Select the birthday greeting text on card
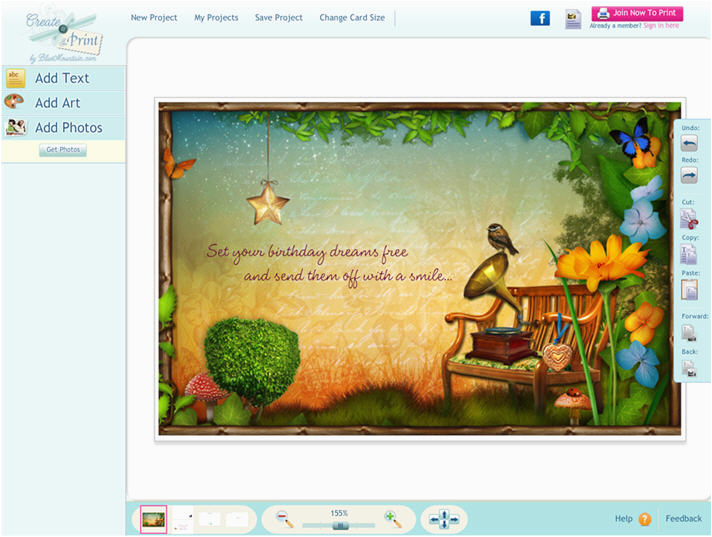 click(330, 265)
